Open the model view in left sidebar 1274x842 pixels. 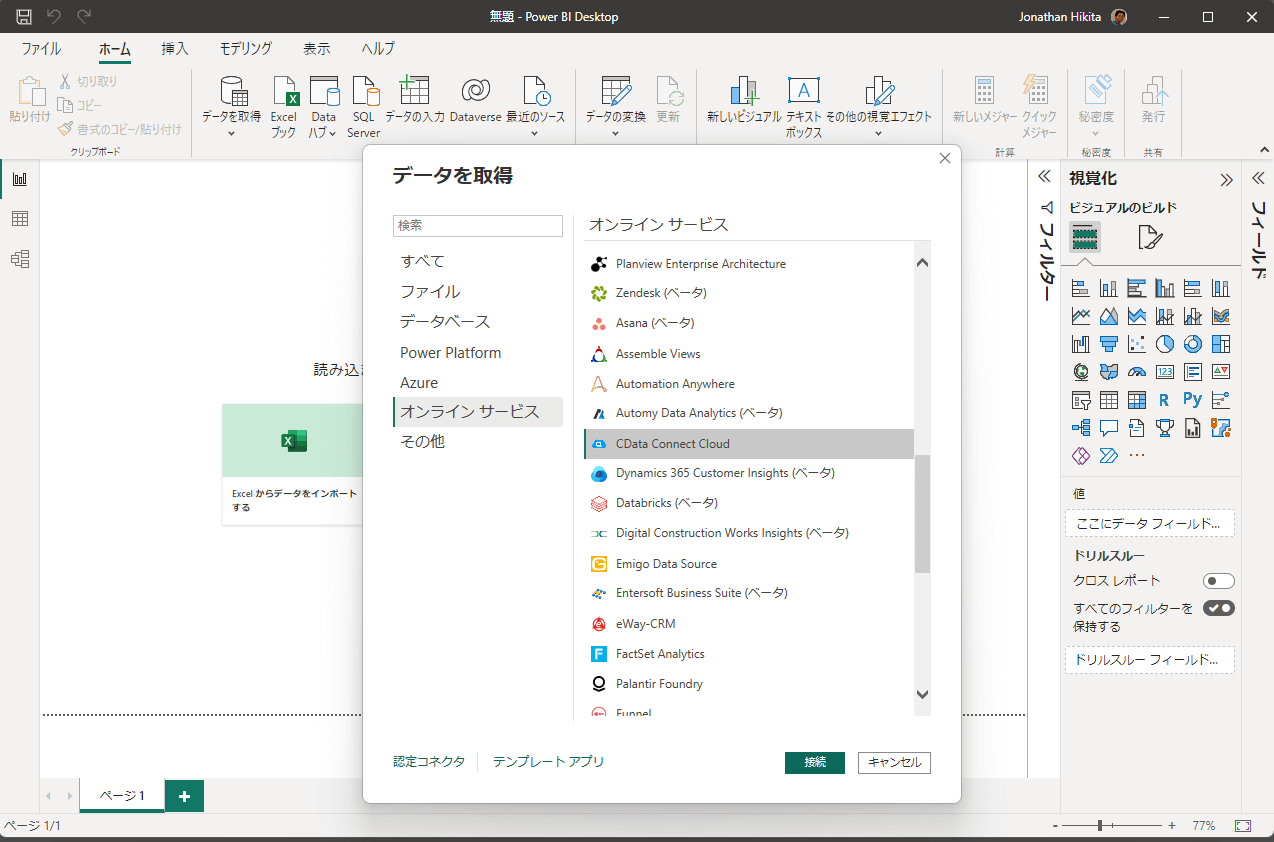[19, 259]
